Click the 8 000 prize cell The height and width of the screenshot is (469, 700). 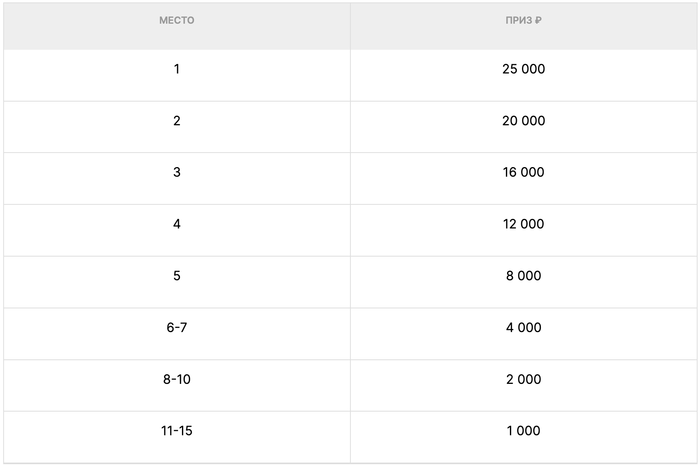click(523, 276)
